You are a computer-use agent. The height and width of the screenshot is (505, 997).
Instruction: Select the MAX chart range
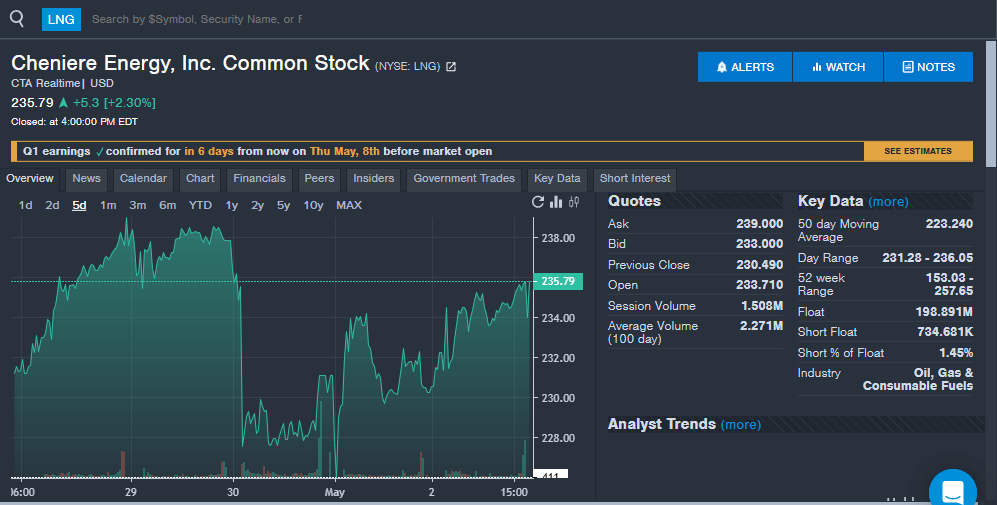(349, 205)
